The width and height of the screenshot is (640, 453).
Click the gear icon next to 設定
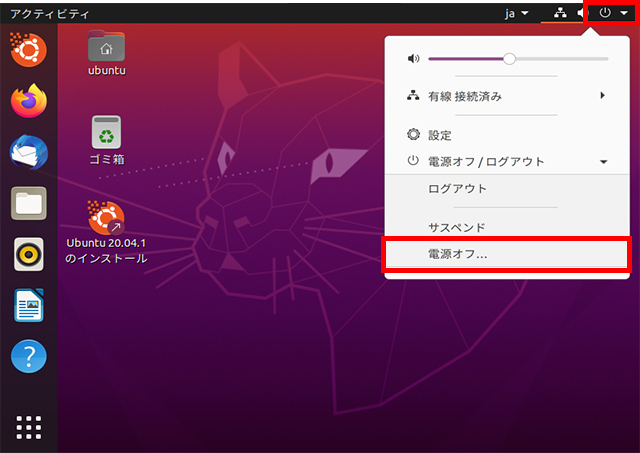413,134
